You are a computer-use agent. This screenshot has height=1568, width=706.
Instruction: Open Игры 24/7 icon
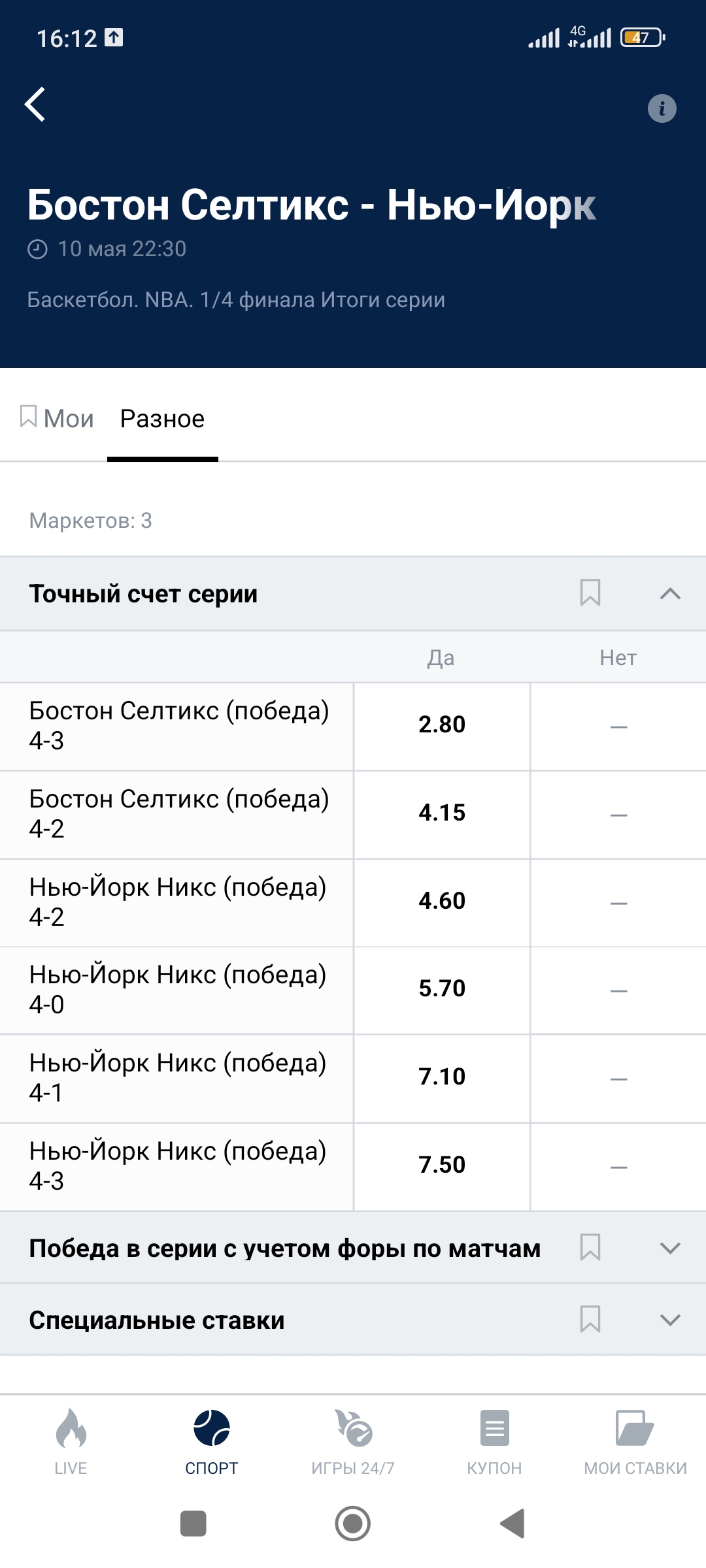point(353,1428)
